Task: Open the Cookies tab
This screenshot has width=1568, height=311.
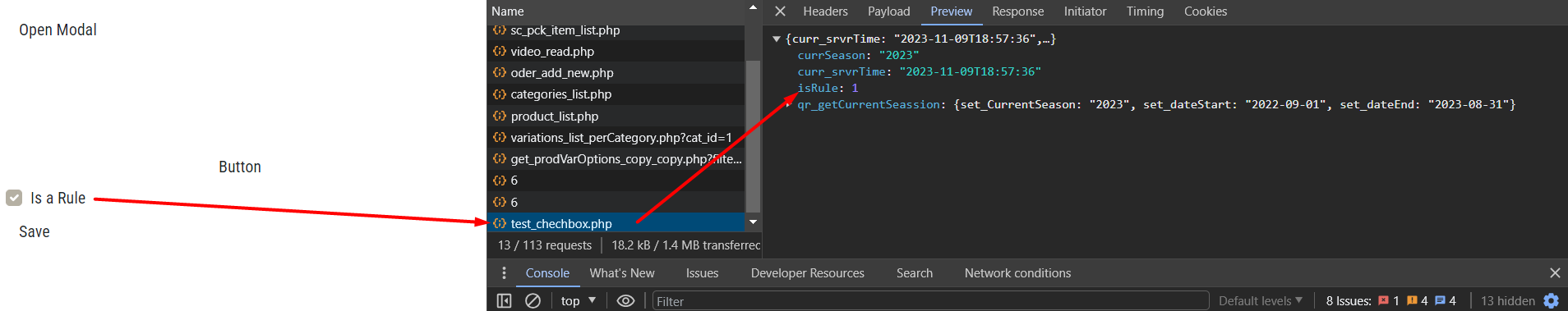Action: 1206,11
